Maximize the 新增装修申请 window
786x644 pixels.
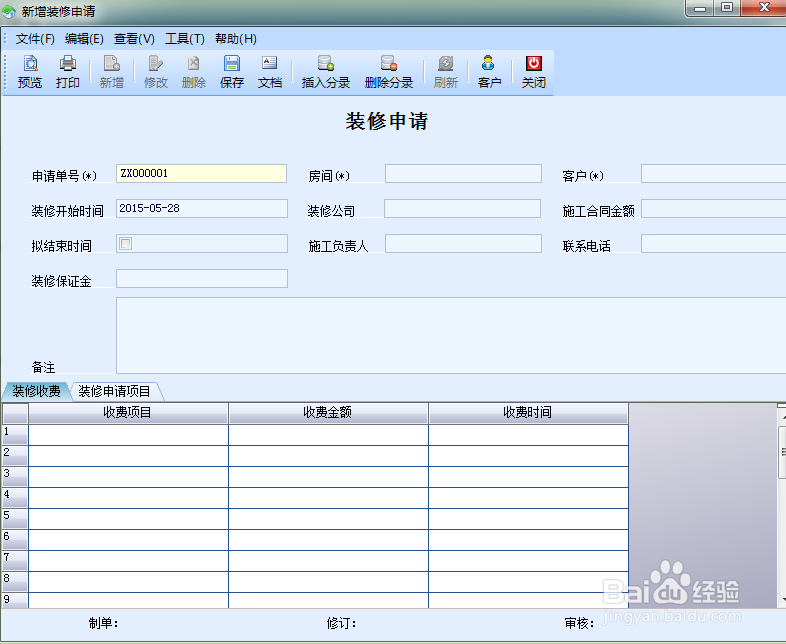(727, 9)
